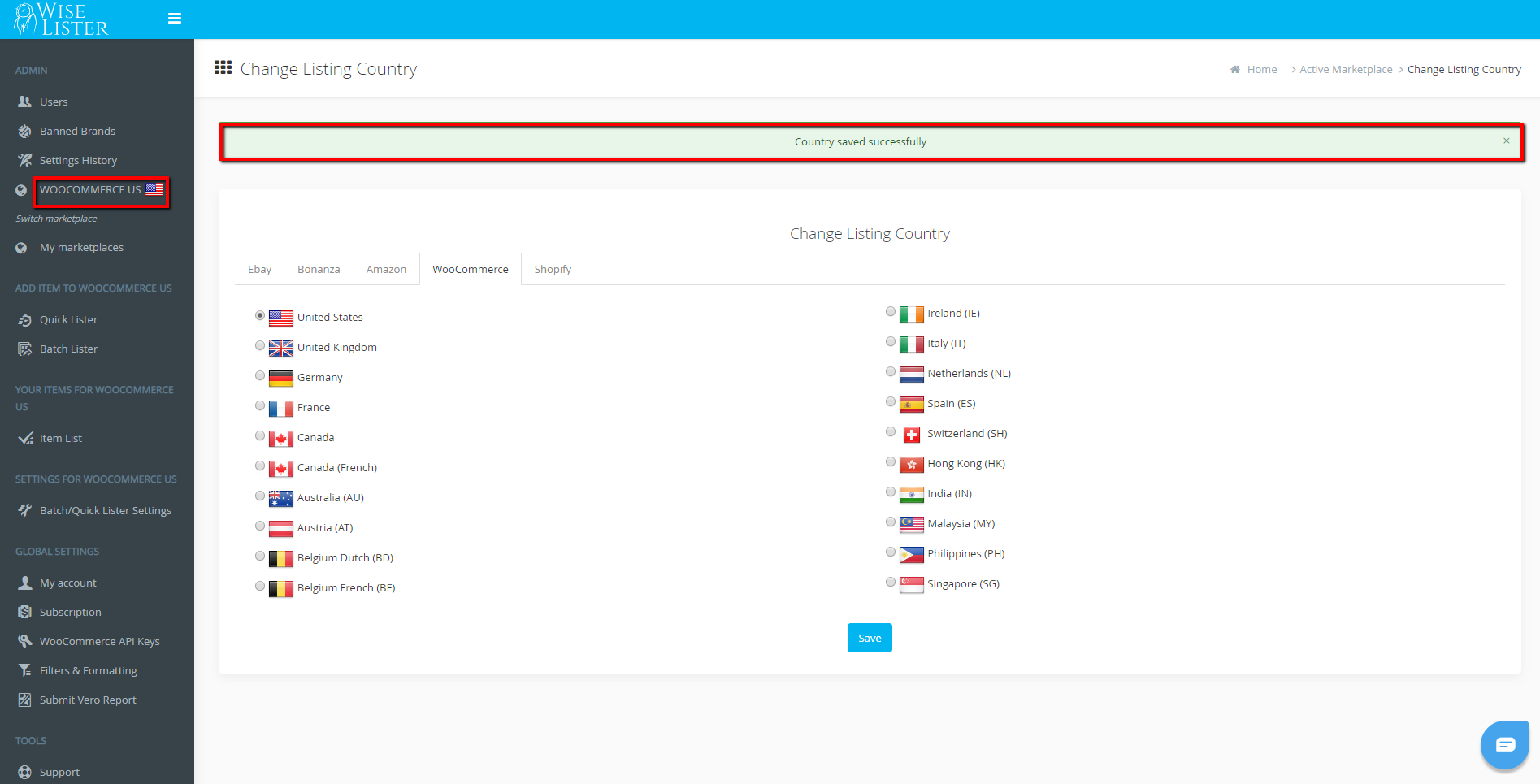This screenshot has height=784, width=1540.
Task: Dismiss the Country saved successfully alert
Action: click(1506, 141)
